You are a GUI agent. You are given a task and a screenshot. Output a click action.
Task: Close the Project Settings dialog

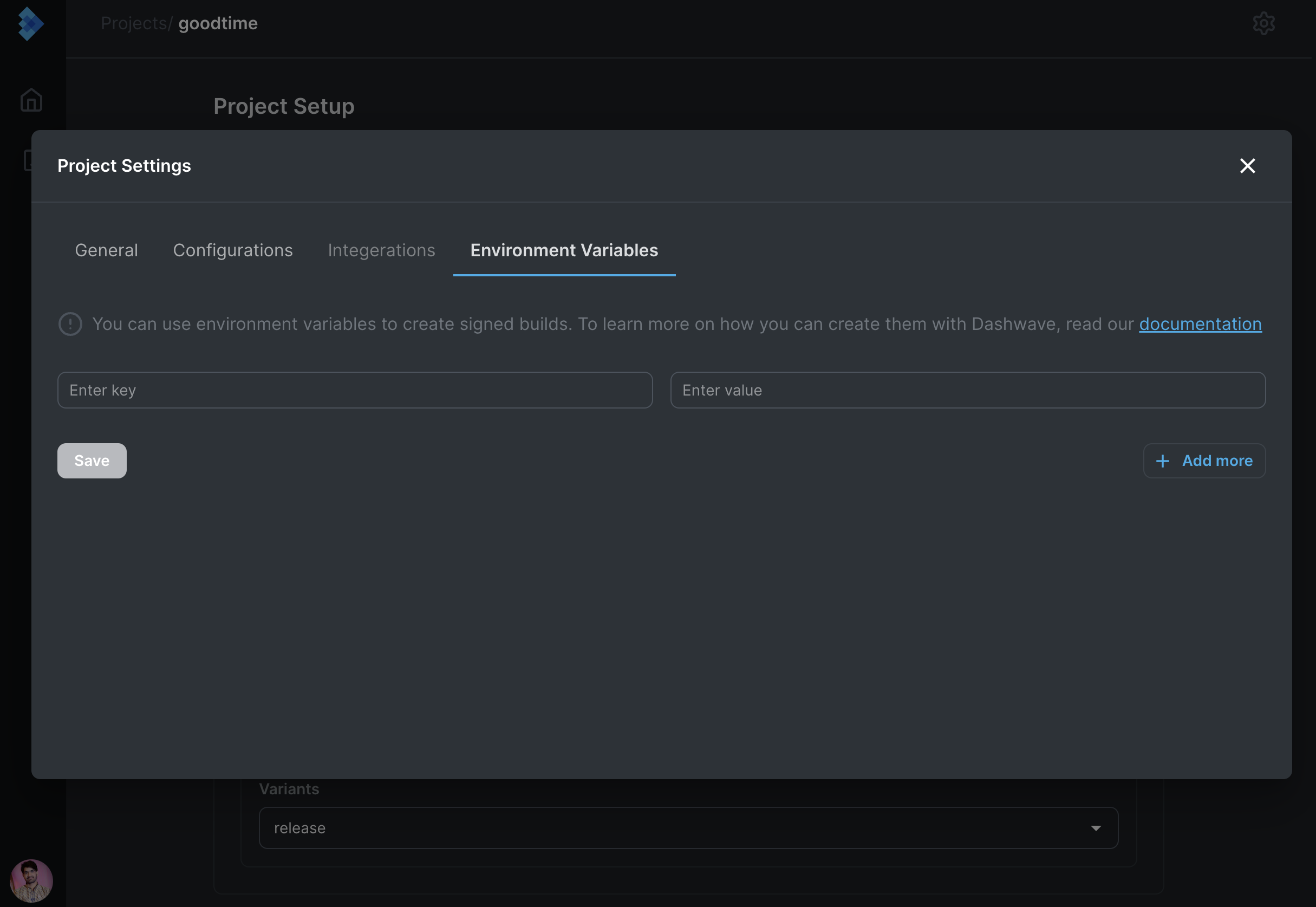tap(1247, 166)
